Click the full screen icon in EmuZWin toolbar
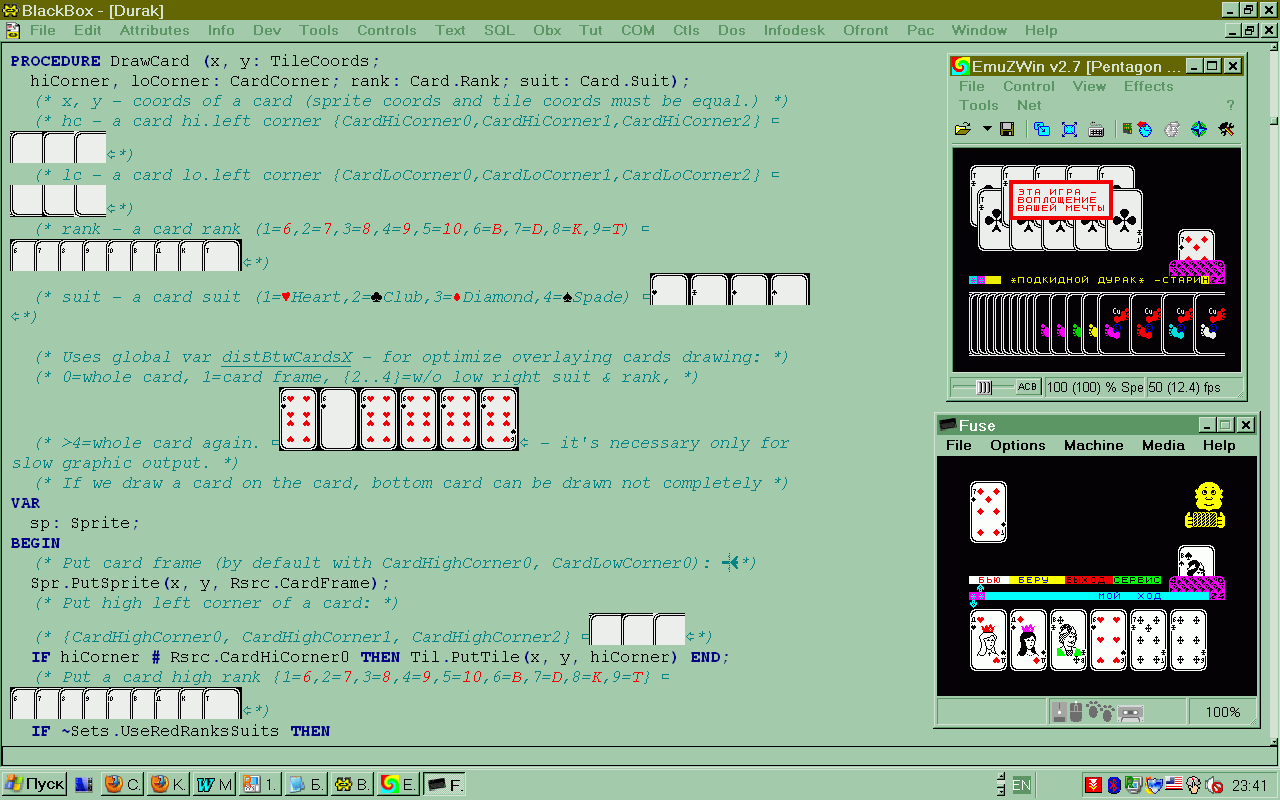 (1069, 129)
